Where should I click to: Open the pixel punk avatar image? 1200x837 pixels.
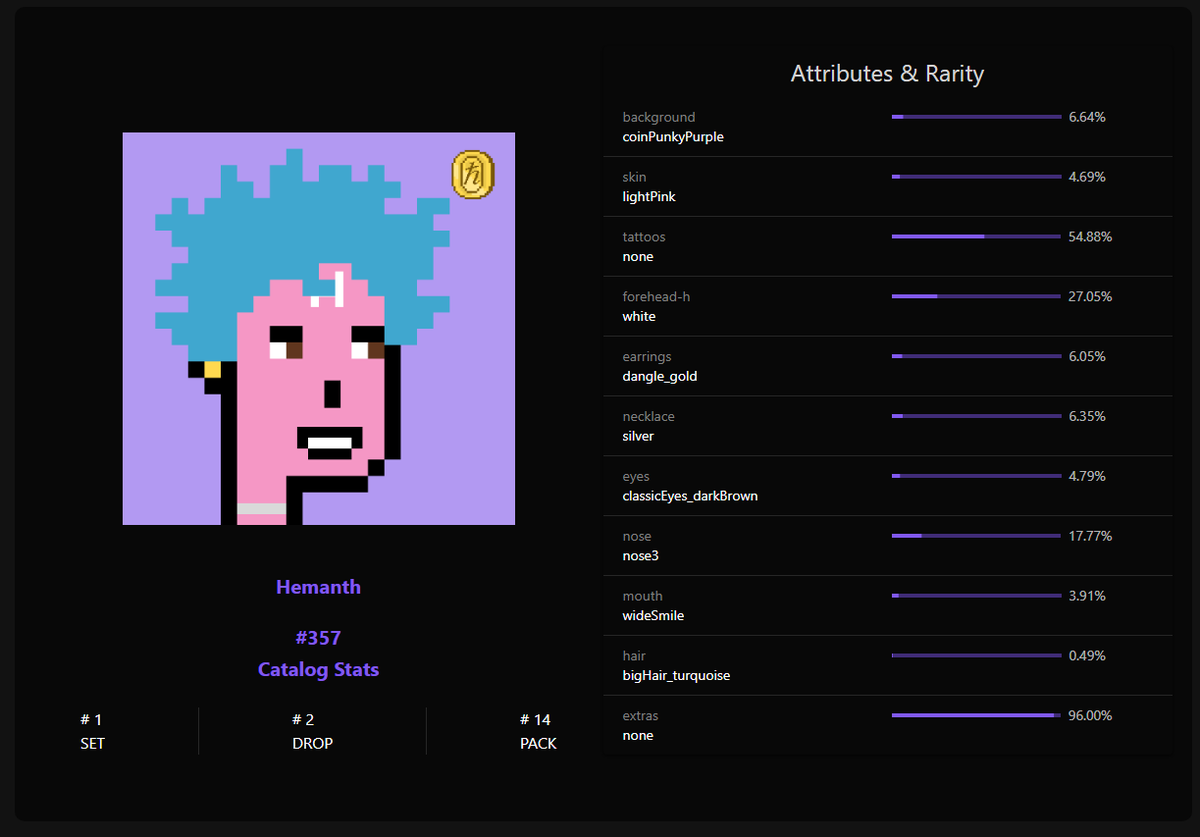319,329
